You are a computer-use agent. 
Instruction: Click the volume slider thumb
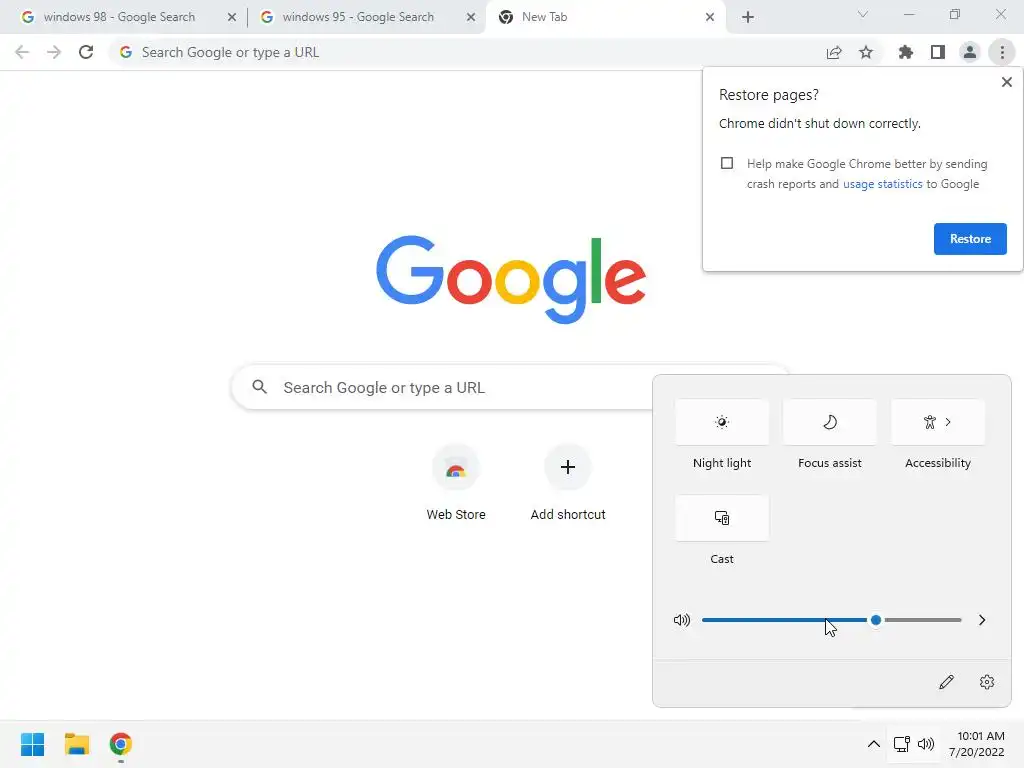[876, 620]
